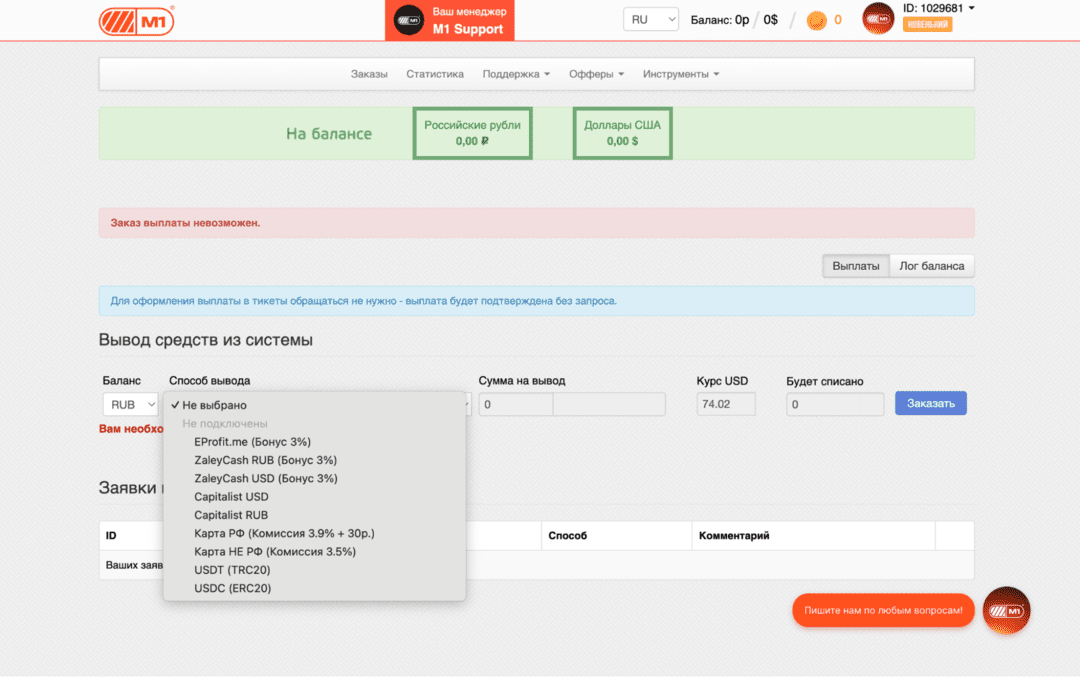Select Карта РФ (Комиссия 3.9% + 30р.)
Screen dimensions: 1080x677
[x=314, y=533]
